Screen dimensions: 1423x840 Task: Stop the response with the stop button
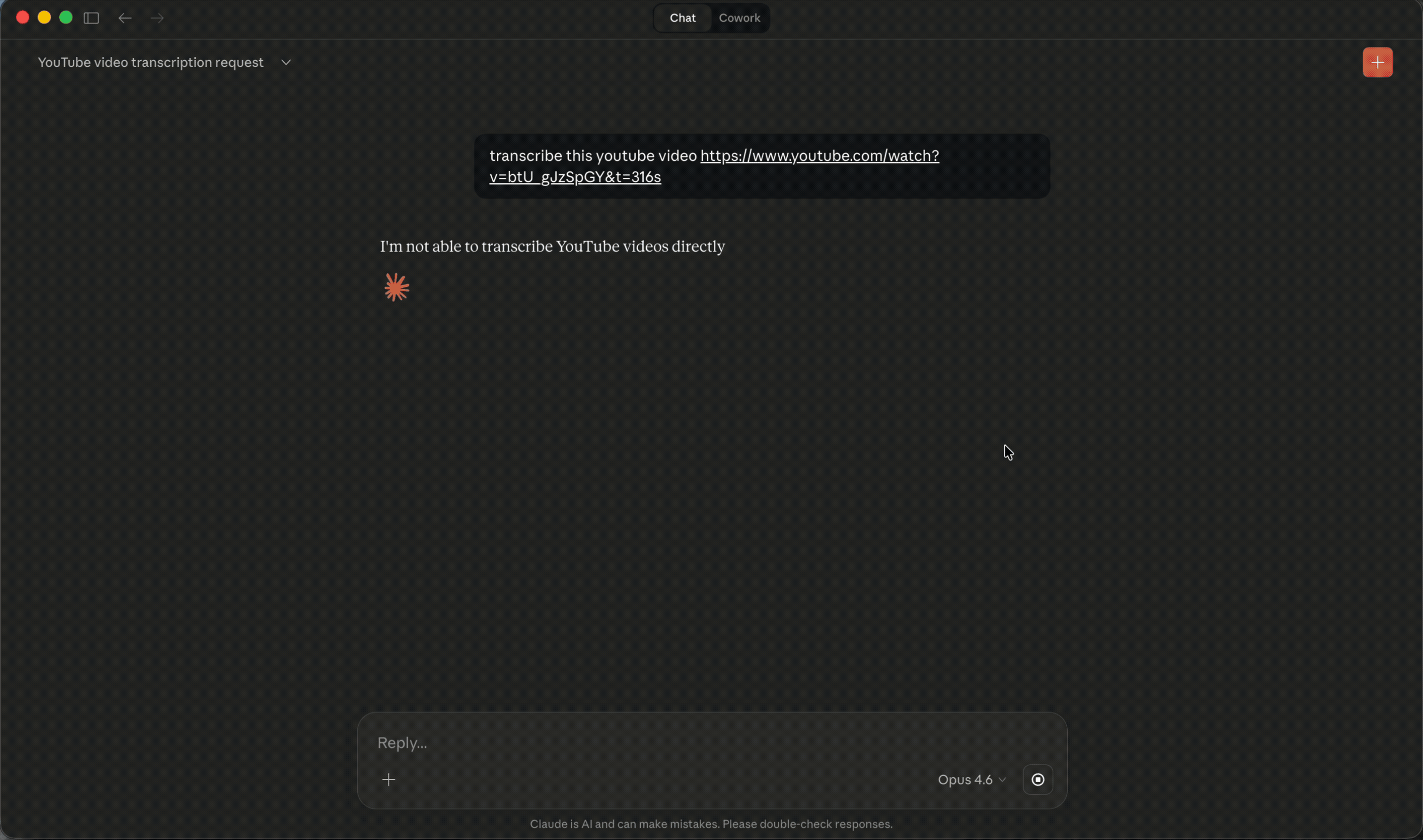tap(1038, 779)
